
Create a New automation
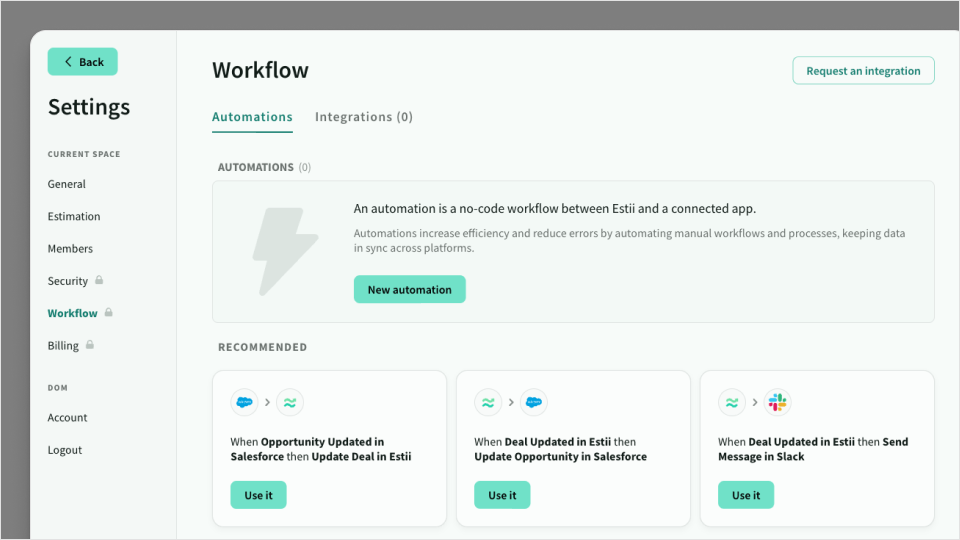410,290
